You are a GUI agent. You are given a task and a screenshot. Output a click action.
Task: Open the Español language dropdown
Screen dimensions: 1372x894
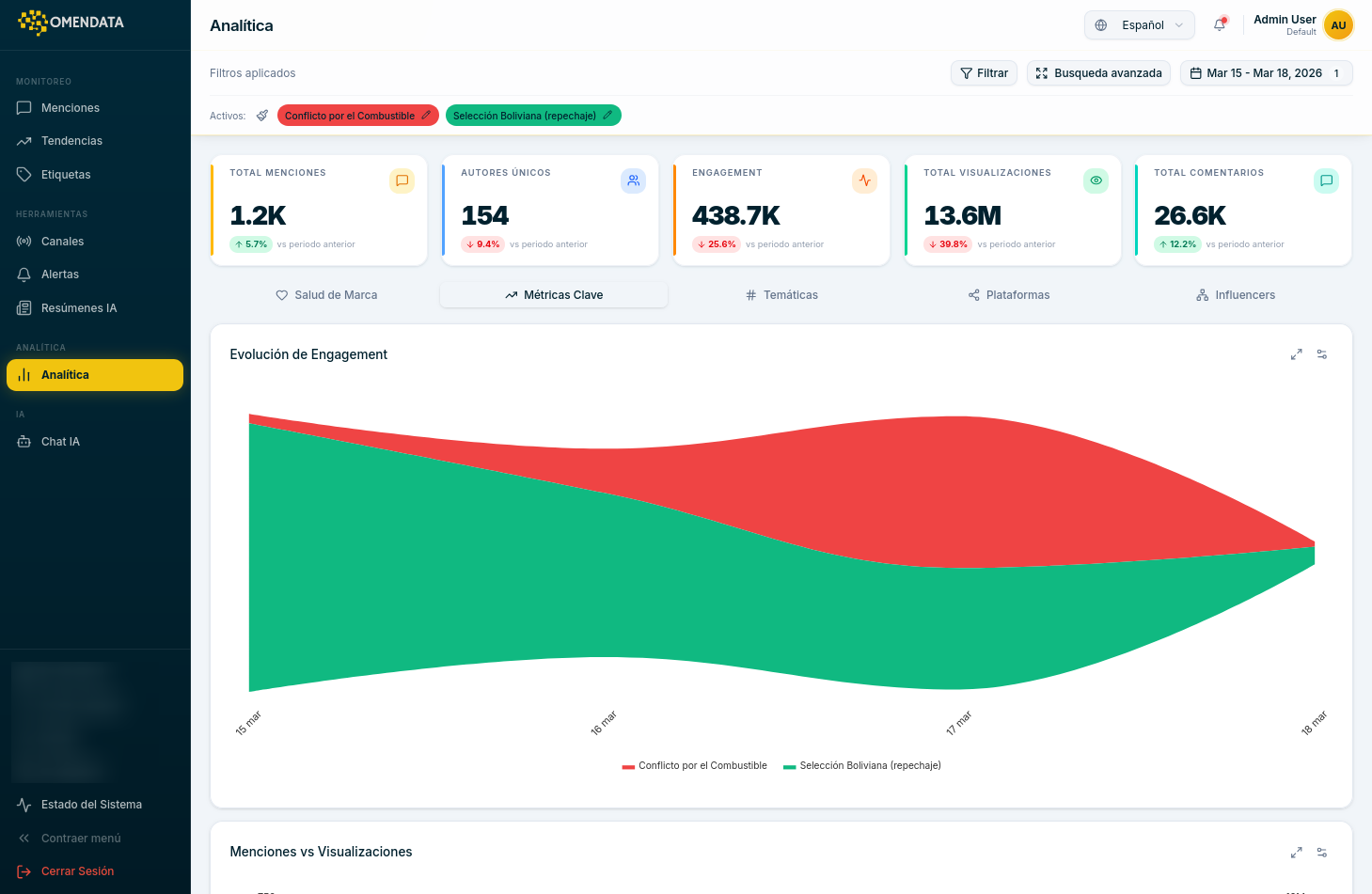point(1139,25)
